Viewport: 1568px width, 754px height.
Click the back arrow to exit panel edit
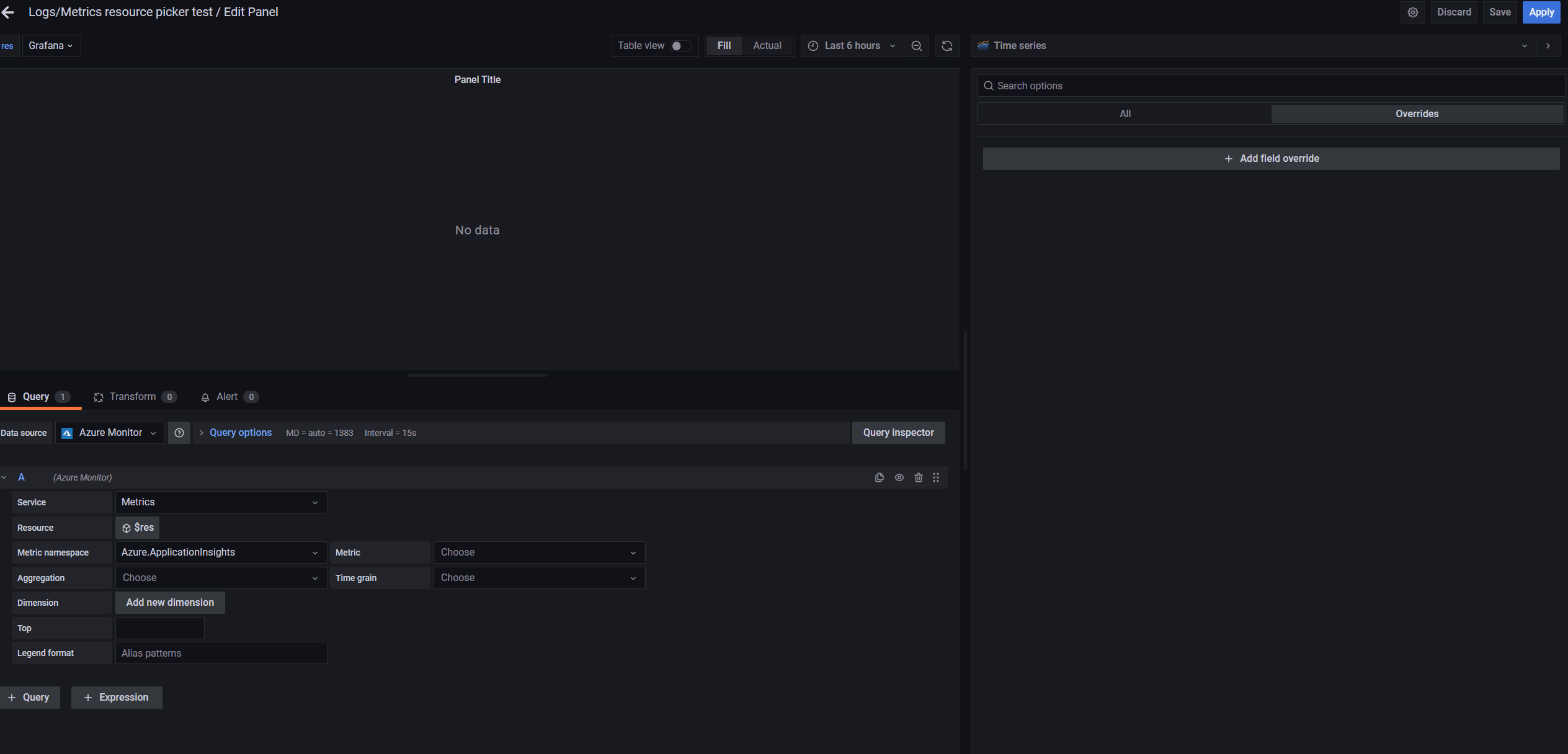click(x=8, y=12)
